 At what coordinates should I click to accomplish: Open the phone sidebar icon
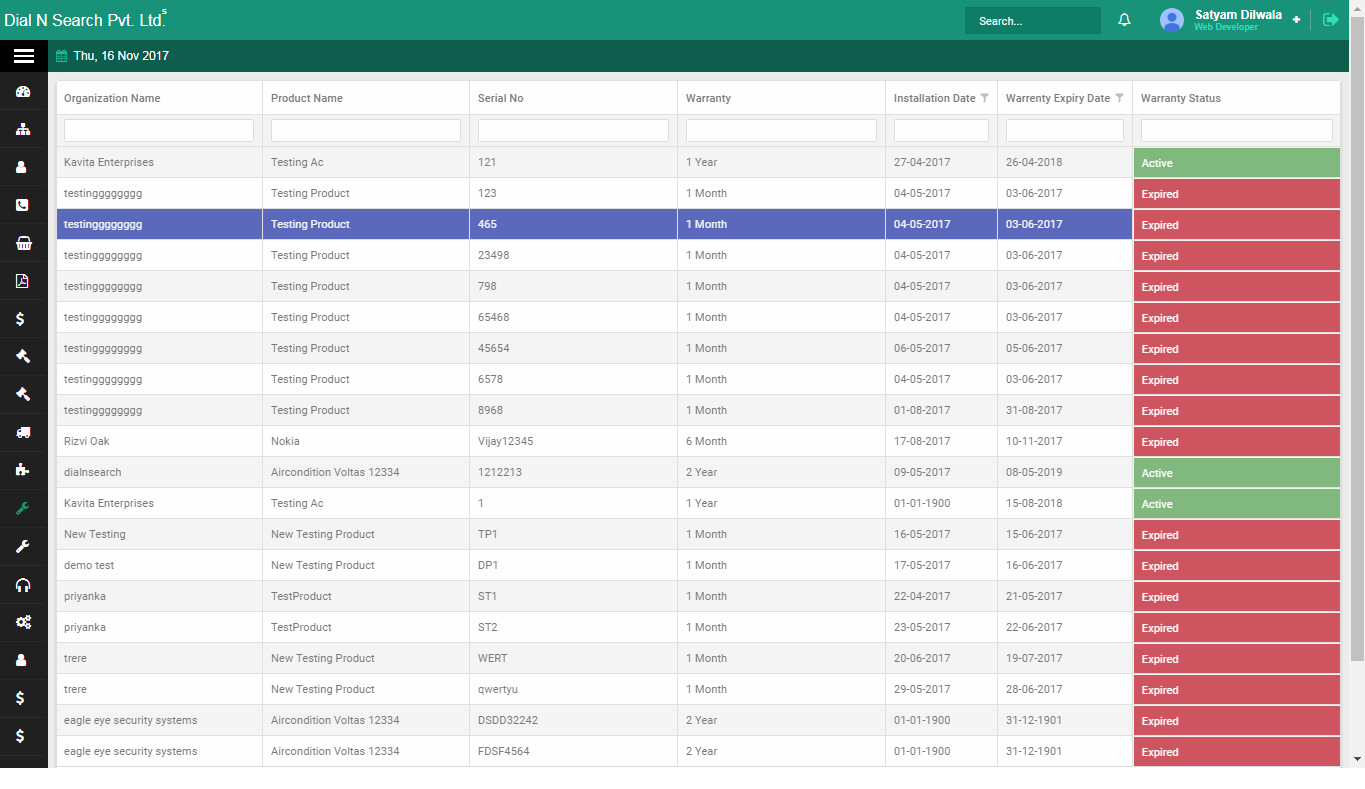point(23,205)
